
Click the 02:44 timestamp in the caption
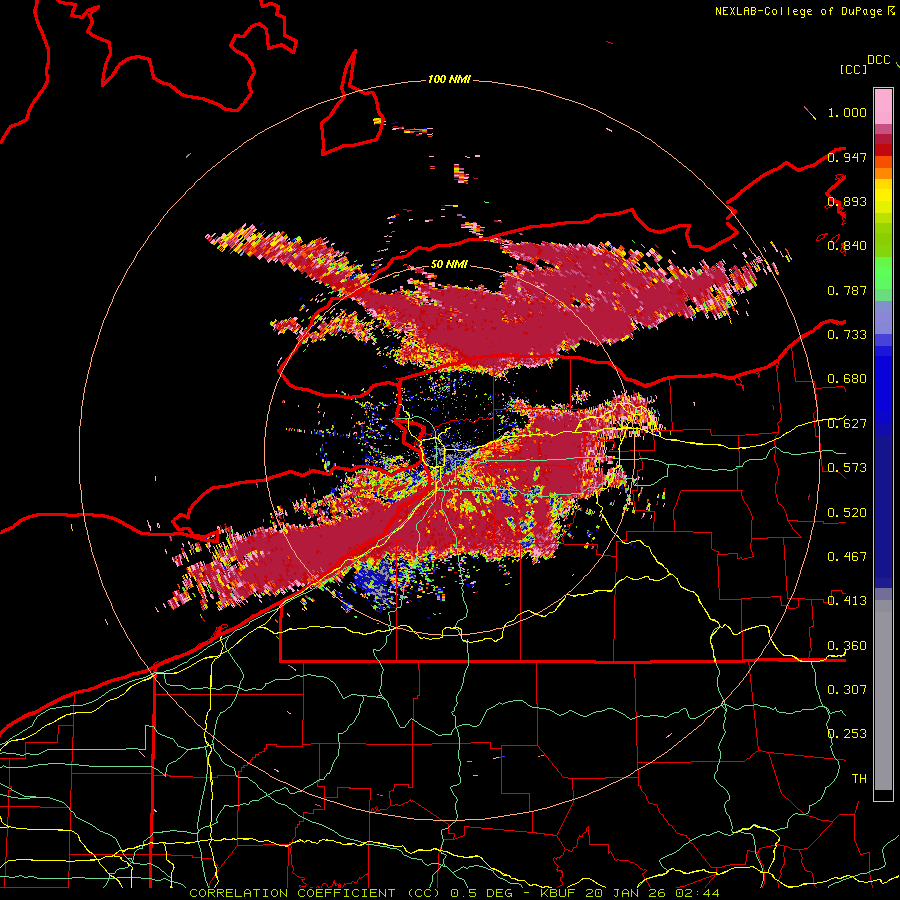(697, 893)
